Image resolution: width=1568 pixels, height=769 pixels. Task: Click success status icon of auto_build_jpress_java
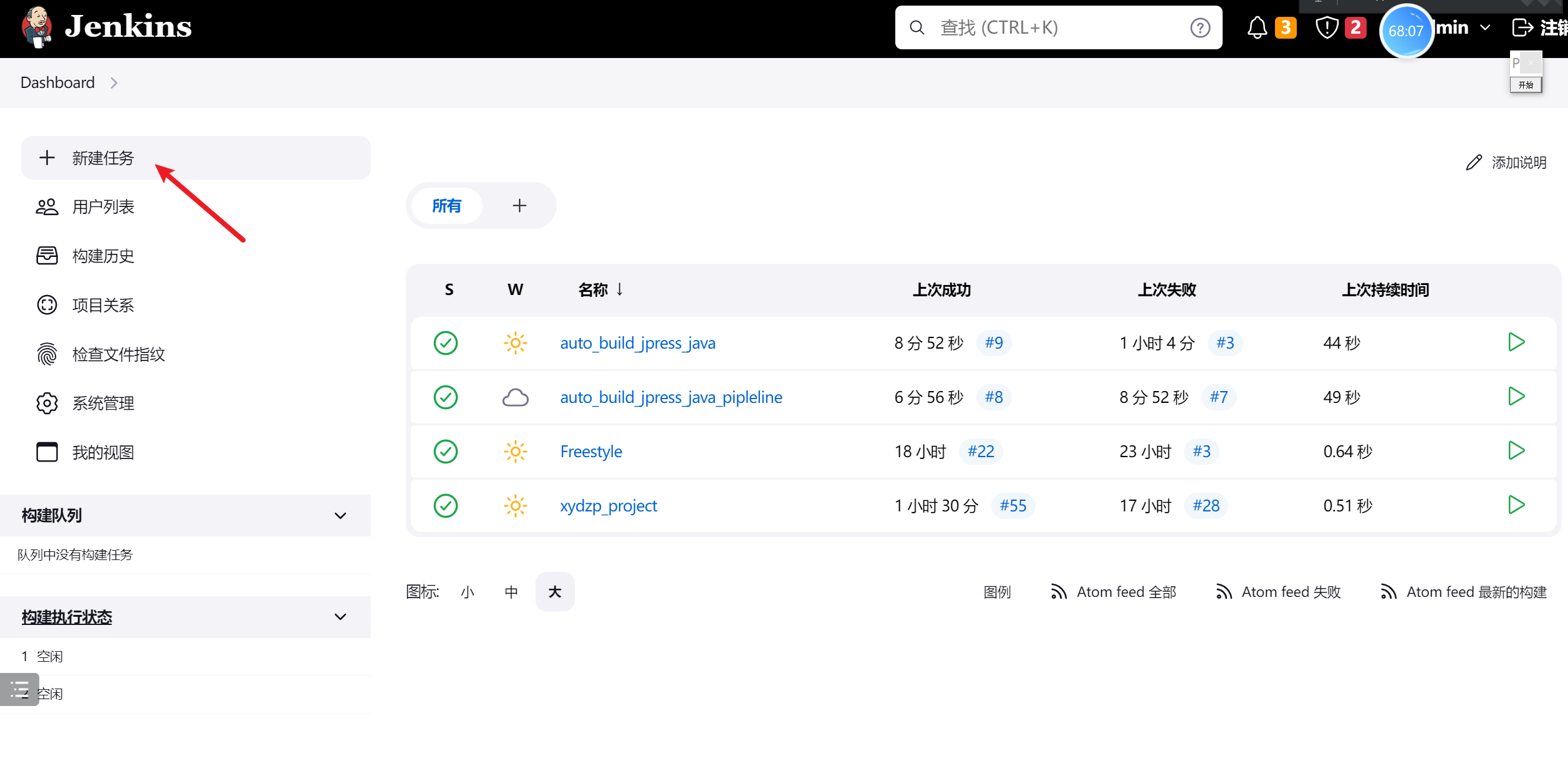point(446,343)
